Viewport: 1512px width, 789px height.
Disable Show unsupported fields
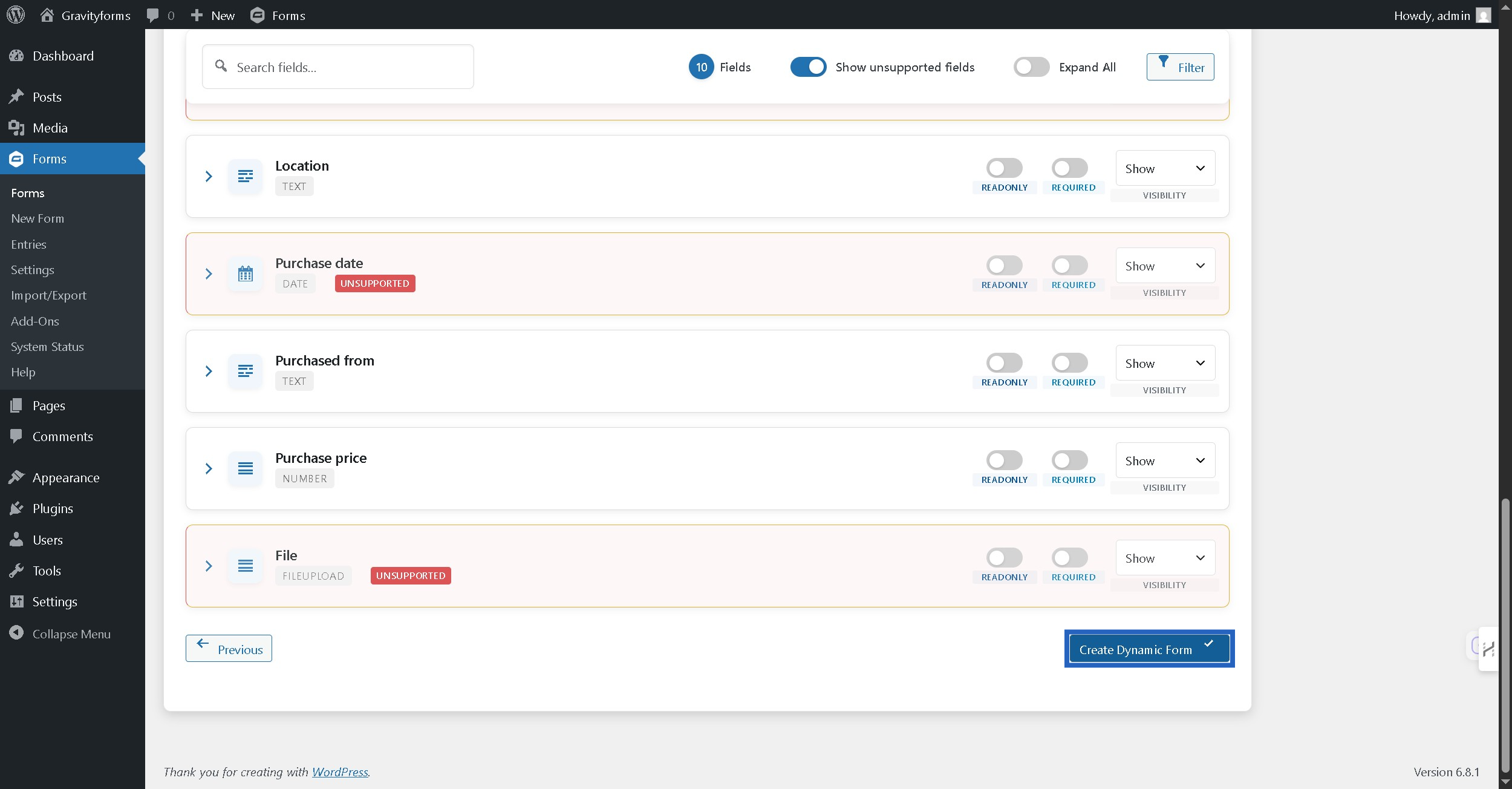tap(808, 67)
